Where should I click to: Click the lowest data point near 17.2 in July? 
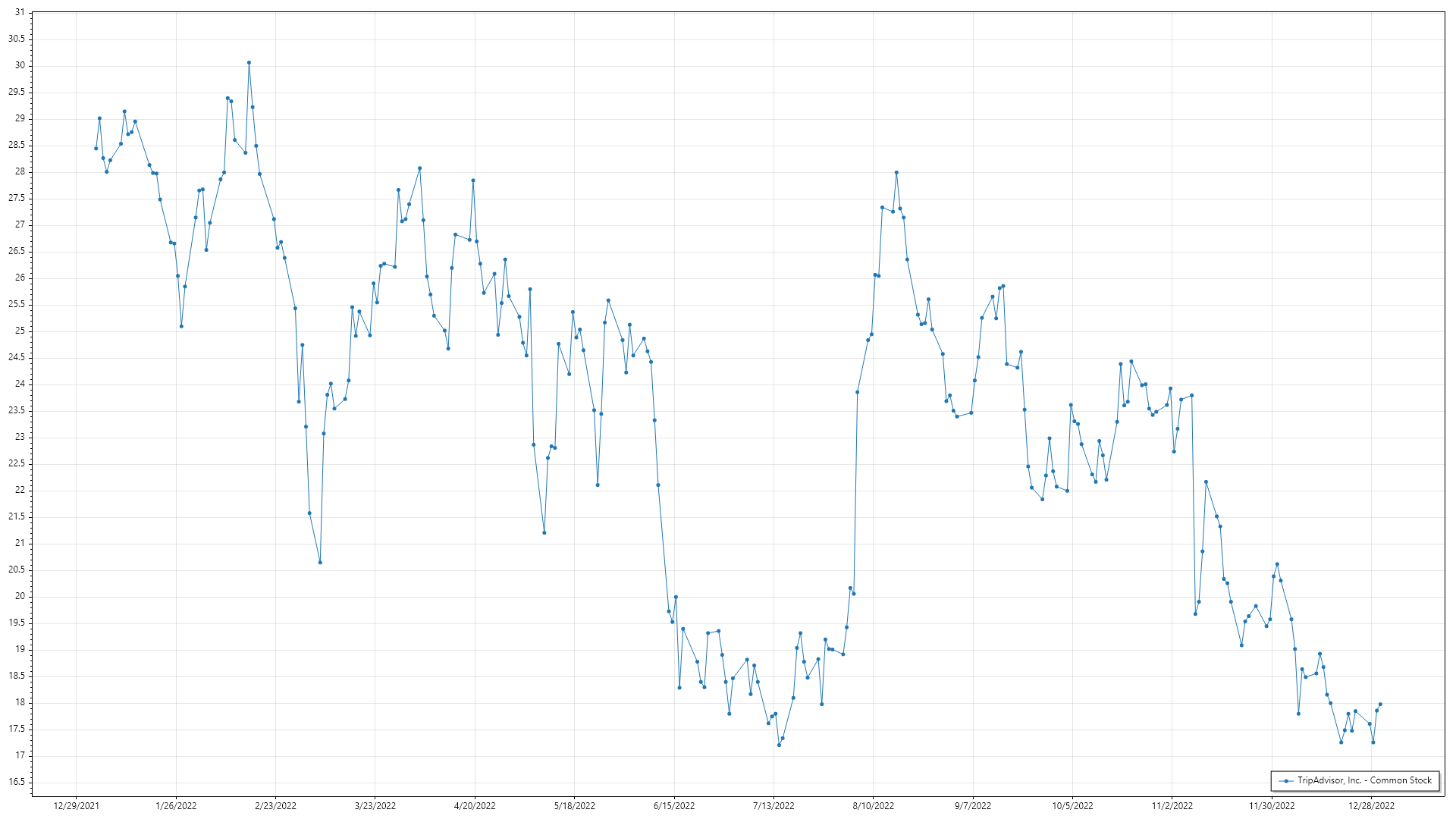(779, 745)
